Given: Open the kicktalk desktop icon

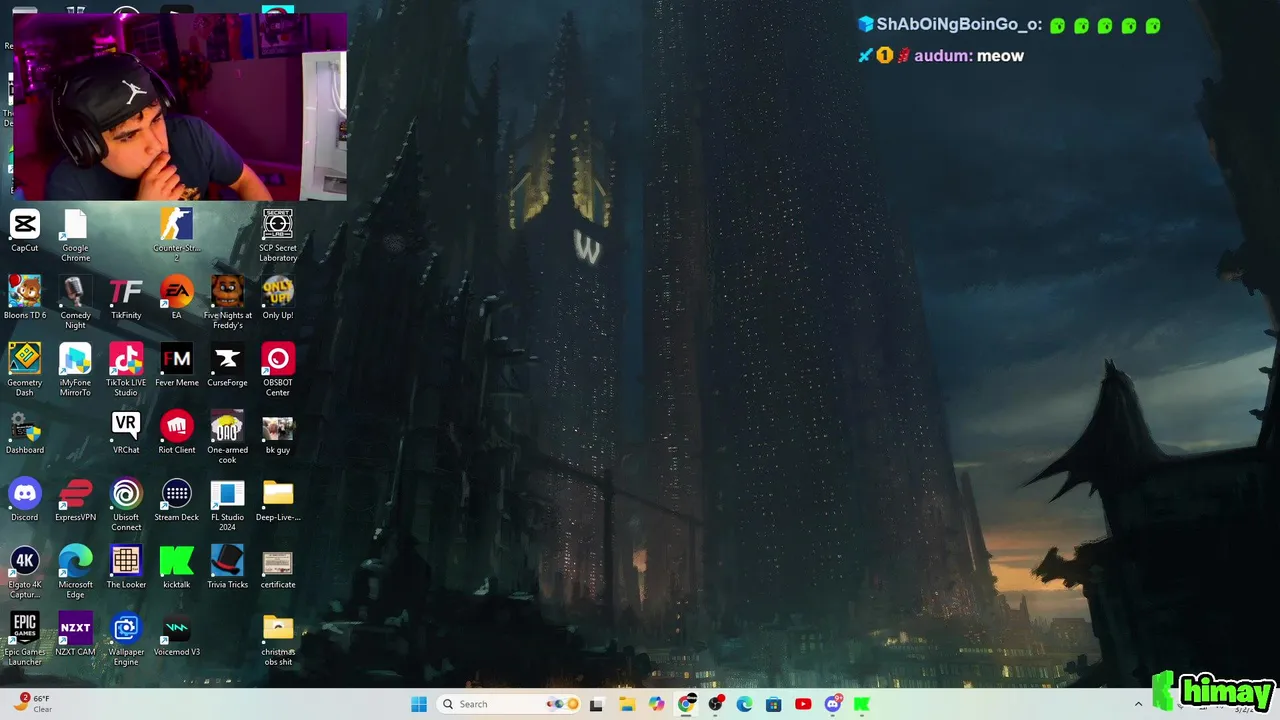Looking at the screenshot, I should coord(177,567).
